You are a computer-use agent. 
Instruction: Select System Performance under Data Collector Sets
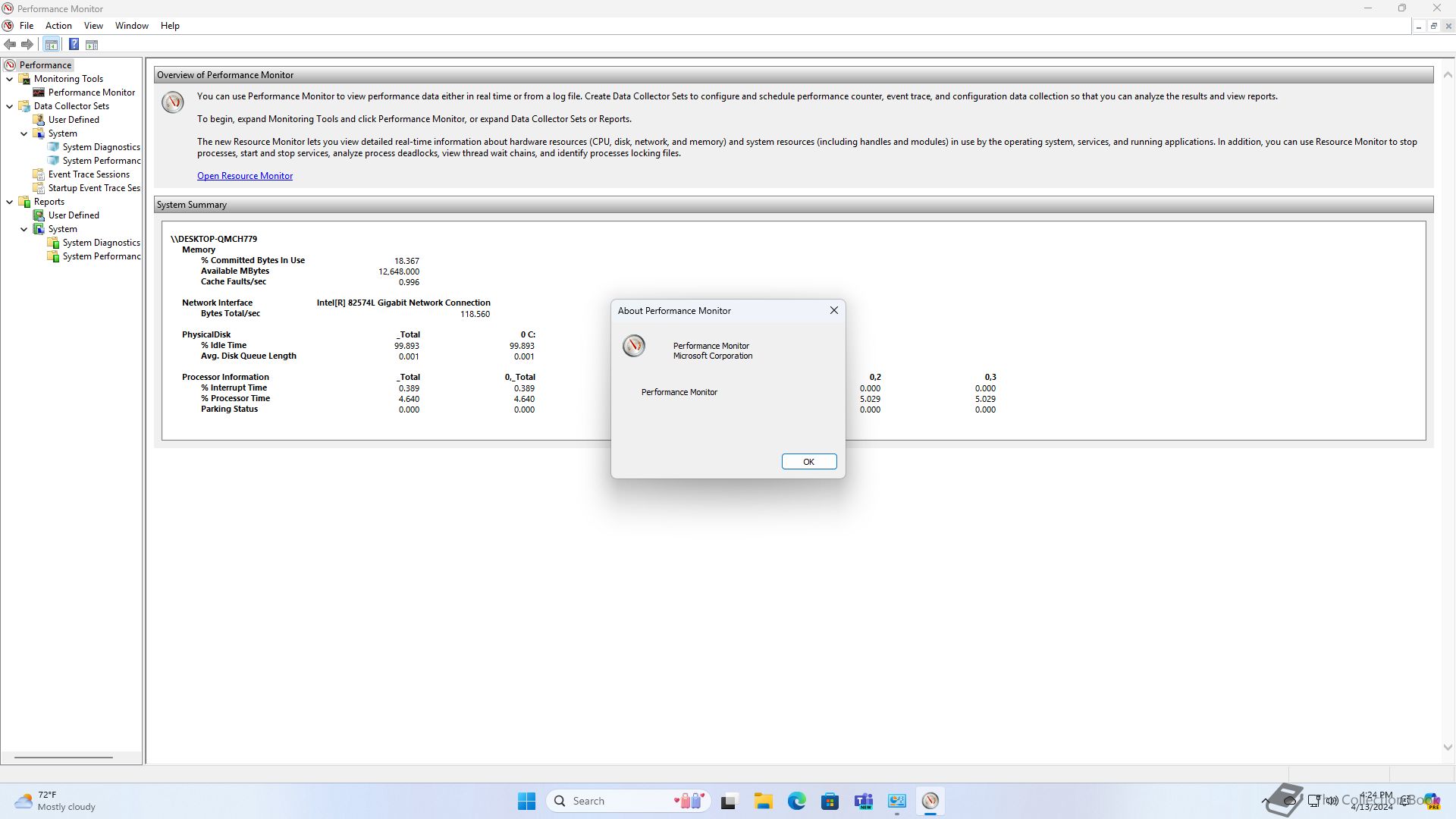(102, 161)
